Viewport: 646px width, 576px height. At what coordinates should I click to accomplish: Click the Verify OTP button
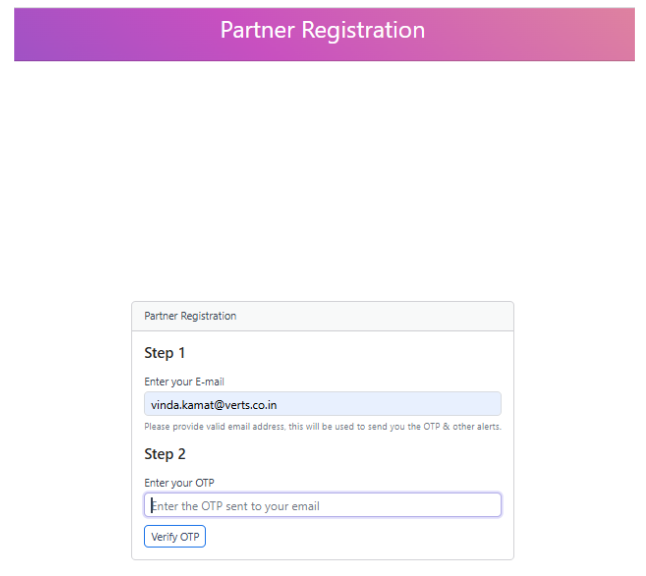click(x=175, y=537)
